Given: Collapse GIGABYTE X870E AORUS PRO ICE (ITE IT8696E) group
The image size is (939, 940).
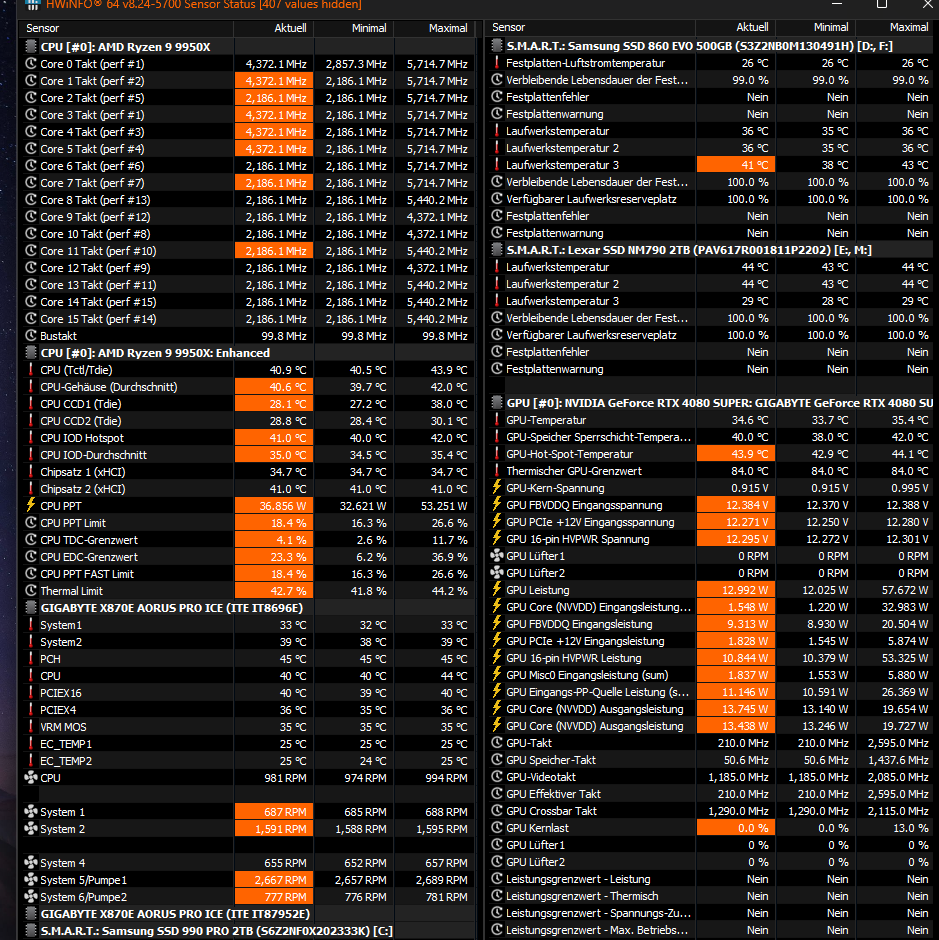Looking at the screenshot, I should [31, 608].
